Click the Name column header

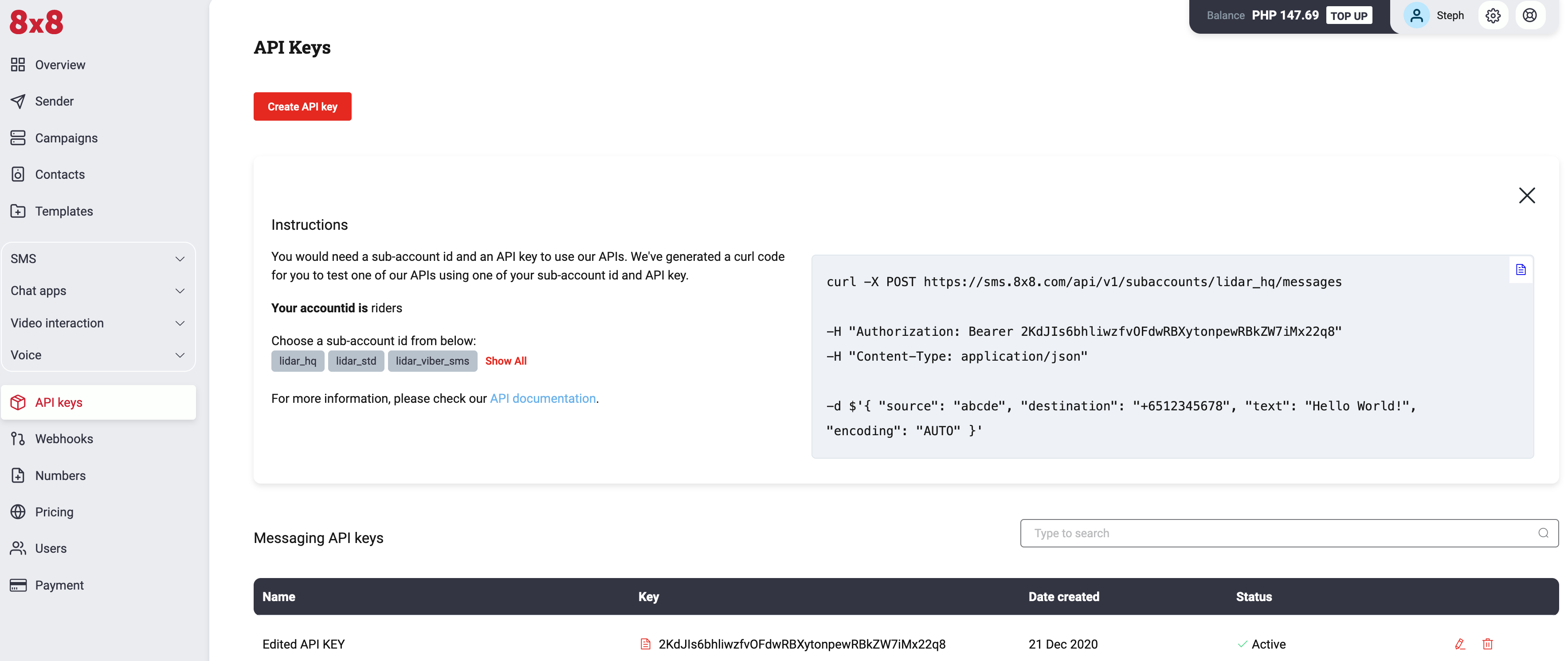point(279,596)
